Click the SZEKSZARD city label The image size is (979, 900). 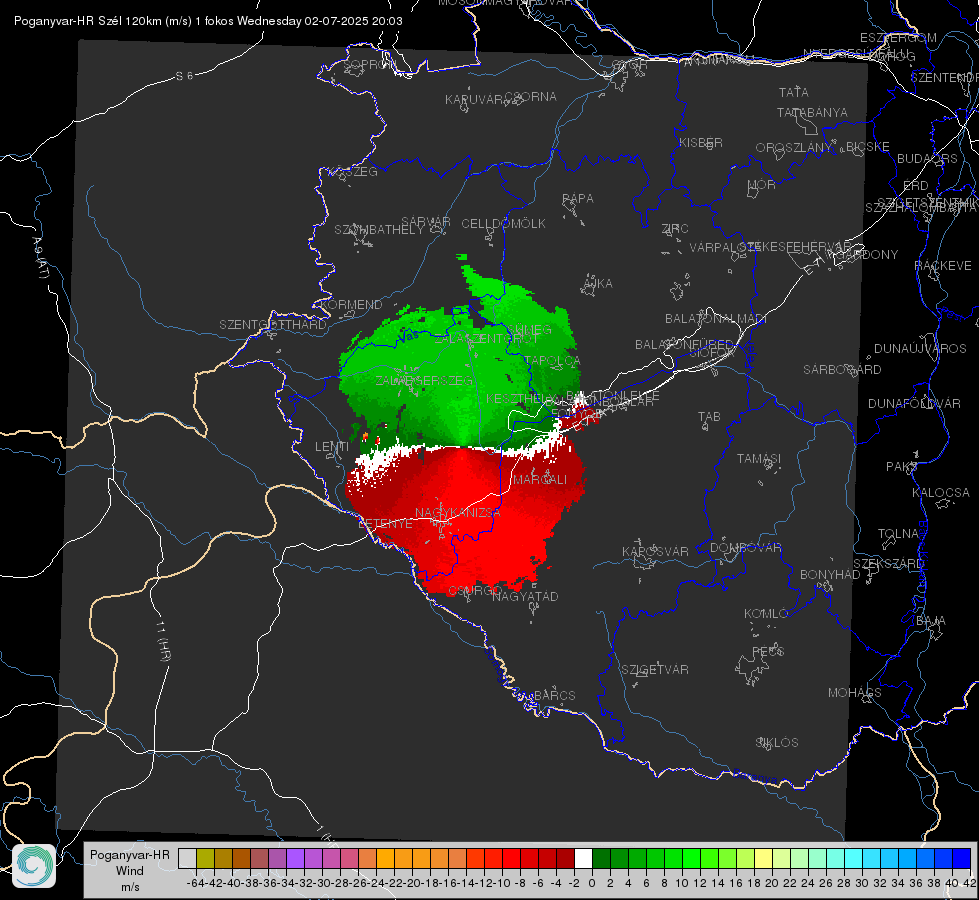click(x=888, y=564)
